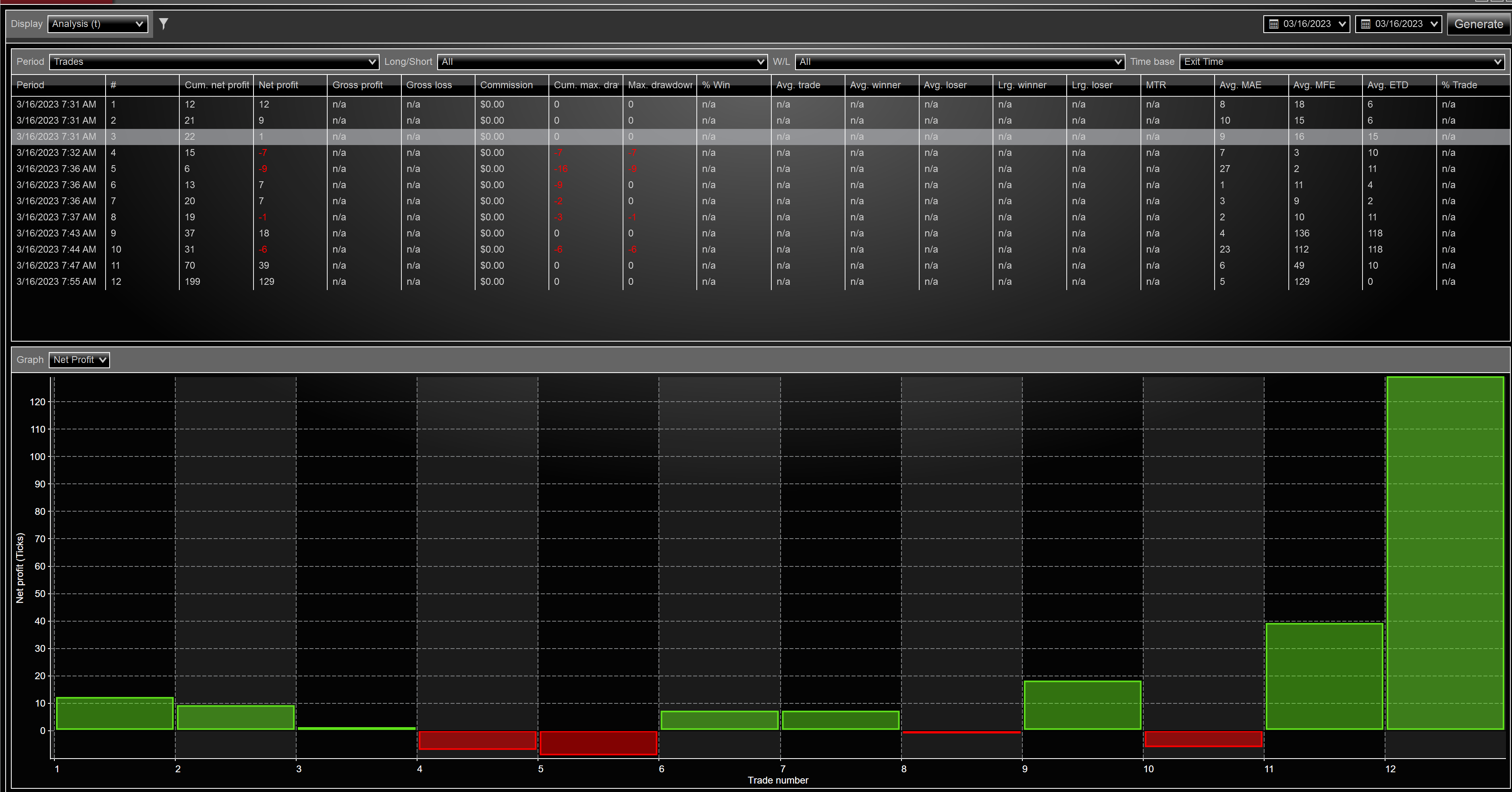
Task: Sort by Cum. net profit column header
Action: pos(216,85)
